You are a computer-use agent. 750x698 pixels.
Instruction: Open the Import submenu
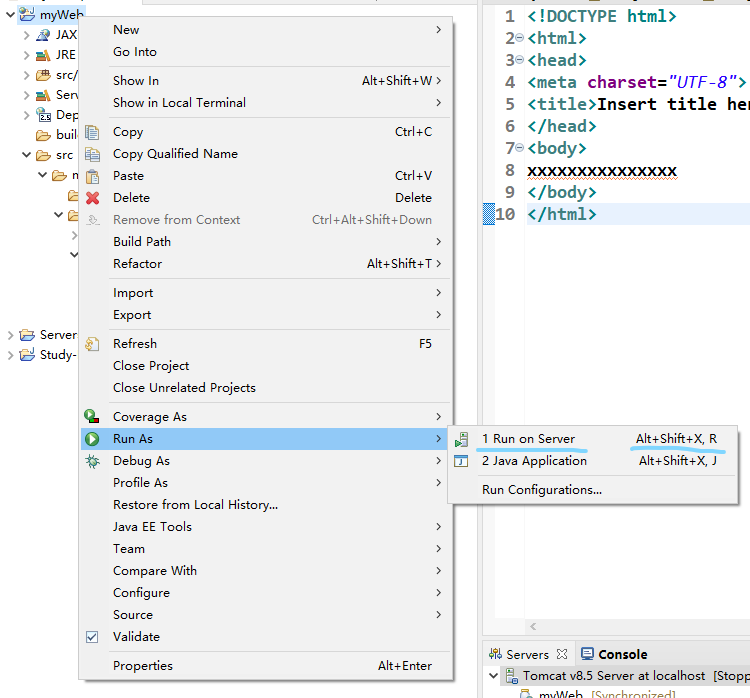pyautogui.click(x=266, y=293)
